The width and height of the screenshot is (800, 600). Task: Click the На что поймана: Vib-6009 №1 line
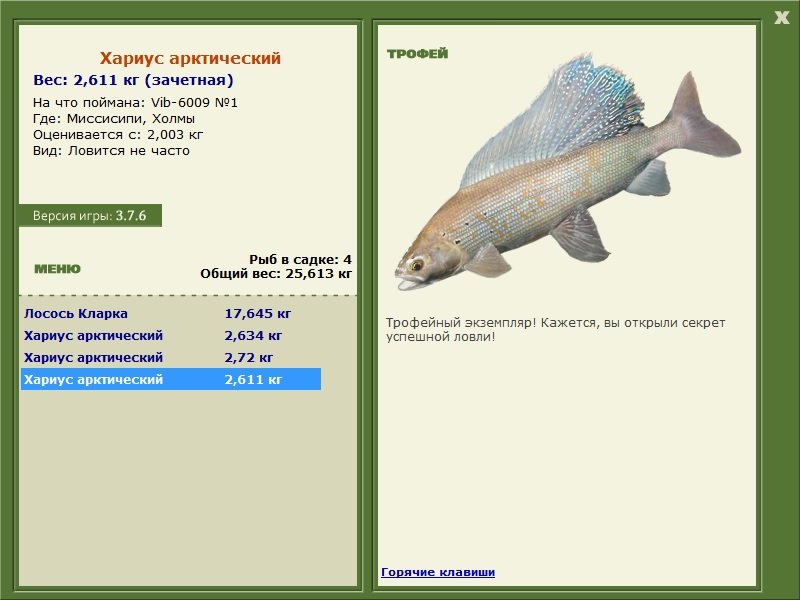(x=135, y=103)
